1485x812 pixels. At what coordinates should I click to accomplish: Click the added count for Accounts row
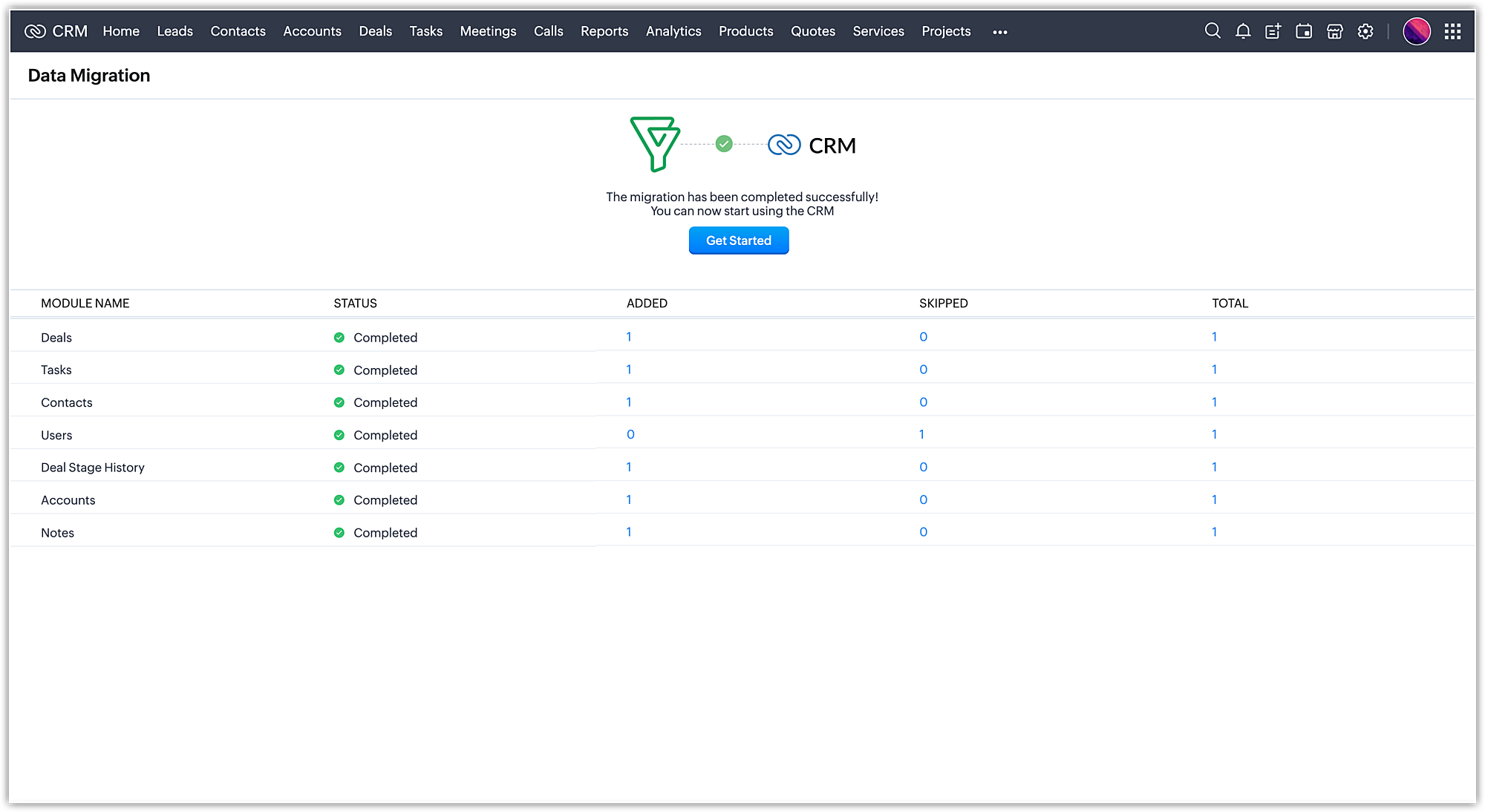point(628,500)
